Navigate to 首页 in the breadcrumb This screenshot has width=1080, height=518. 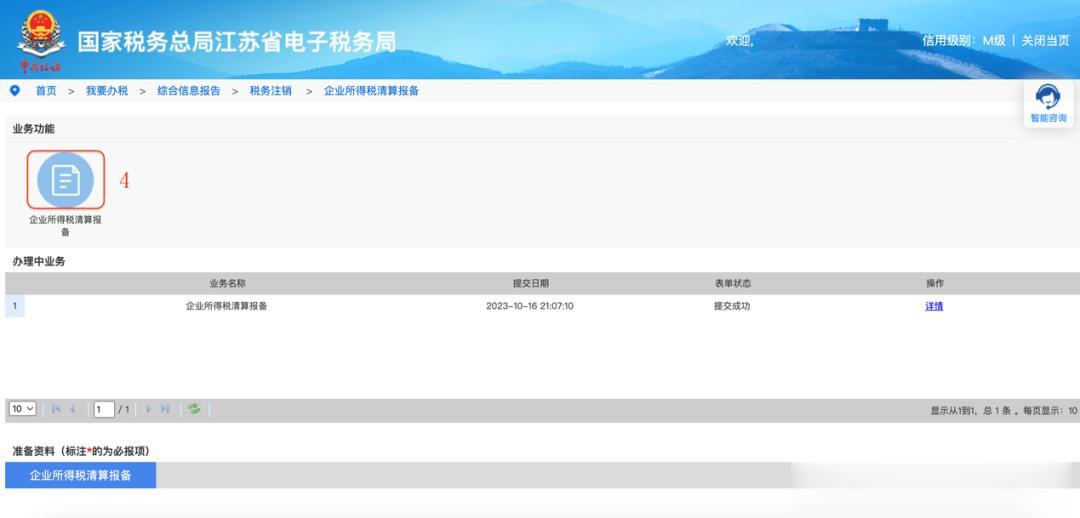[46, 91]
